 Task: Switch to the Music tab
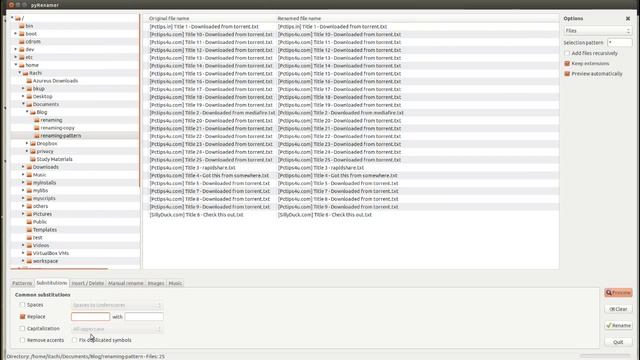coord(176,283)
